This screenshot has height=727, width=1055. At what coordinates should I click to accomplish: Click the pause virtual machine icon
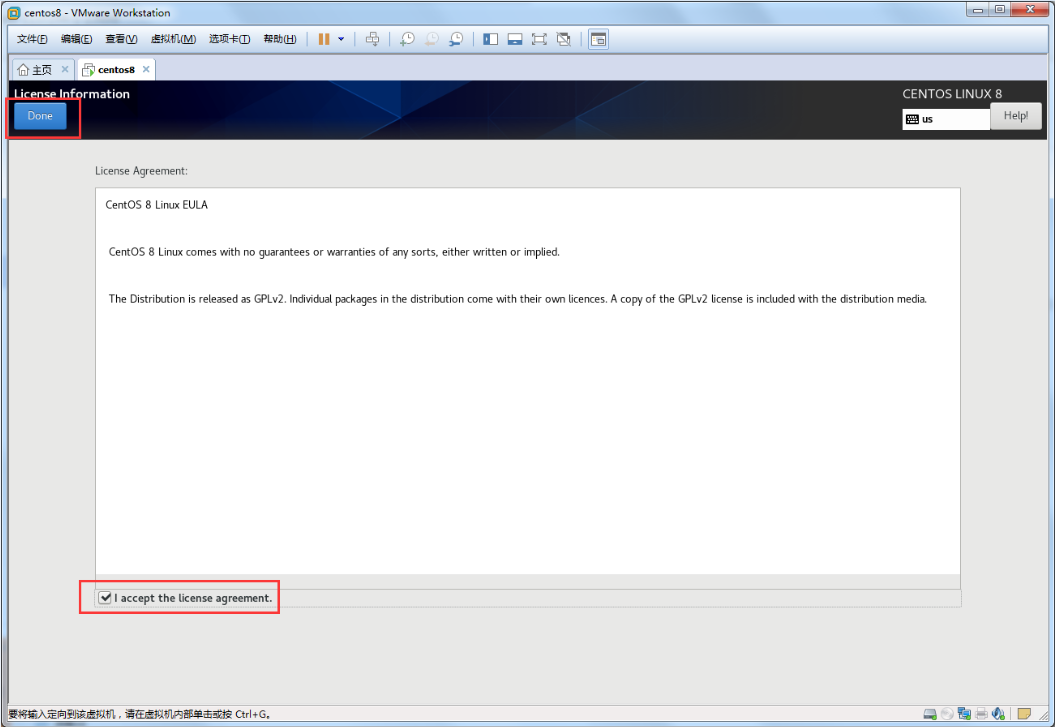tap(324, 39)
